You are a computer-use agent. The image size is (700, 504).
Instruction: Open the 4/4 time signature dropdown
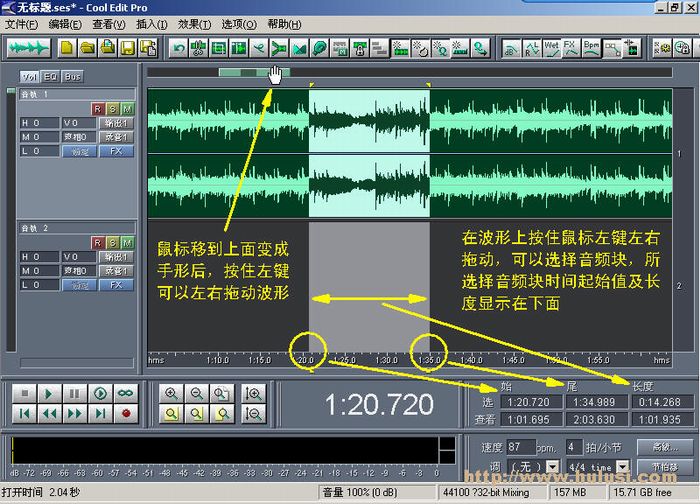point(622,467)
